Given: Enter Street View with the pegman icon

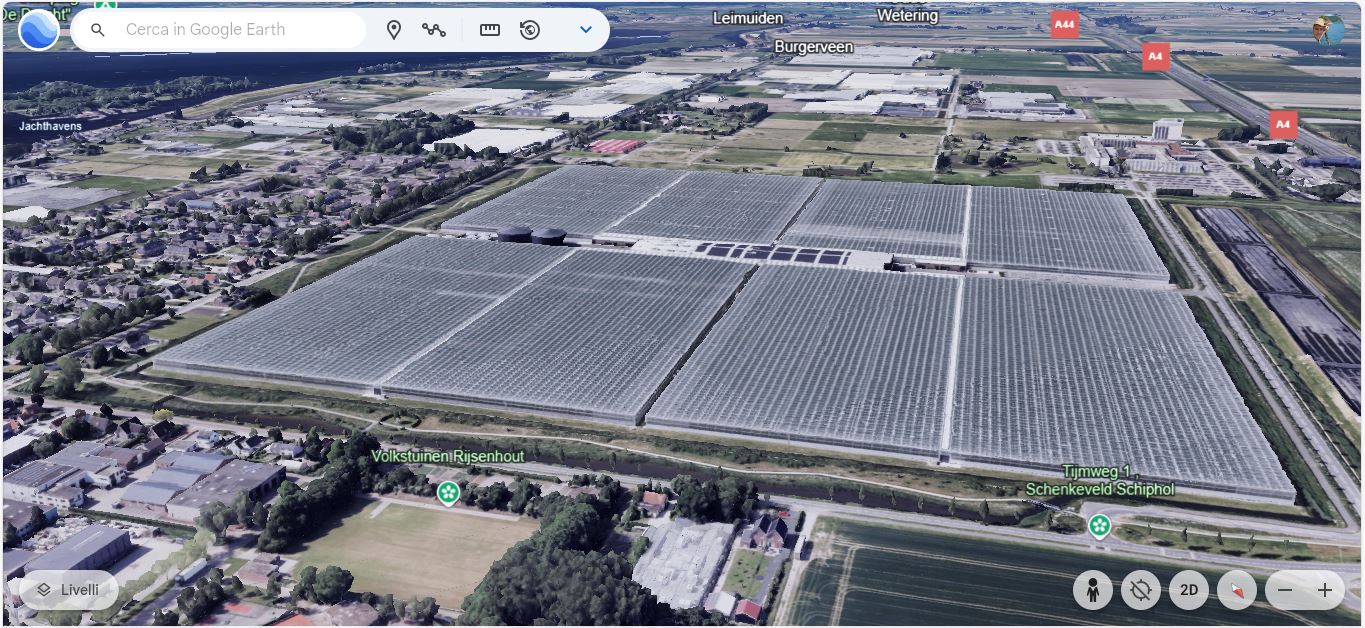Looking at the screenshot, I should click(1093, 590).
